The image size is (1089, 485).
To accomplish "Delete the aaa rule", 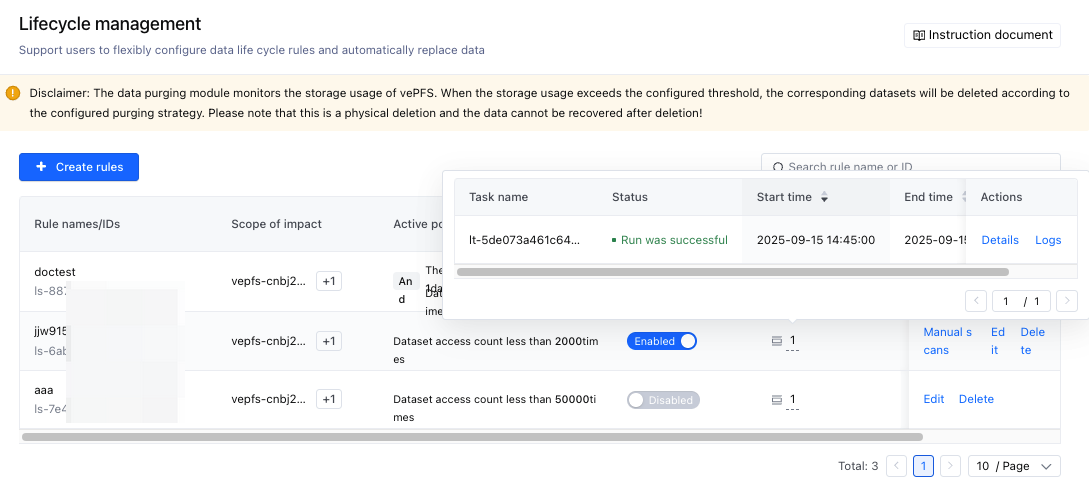I will (x=976, y=399).
